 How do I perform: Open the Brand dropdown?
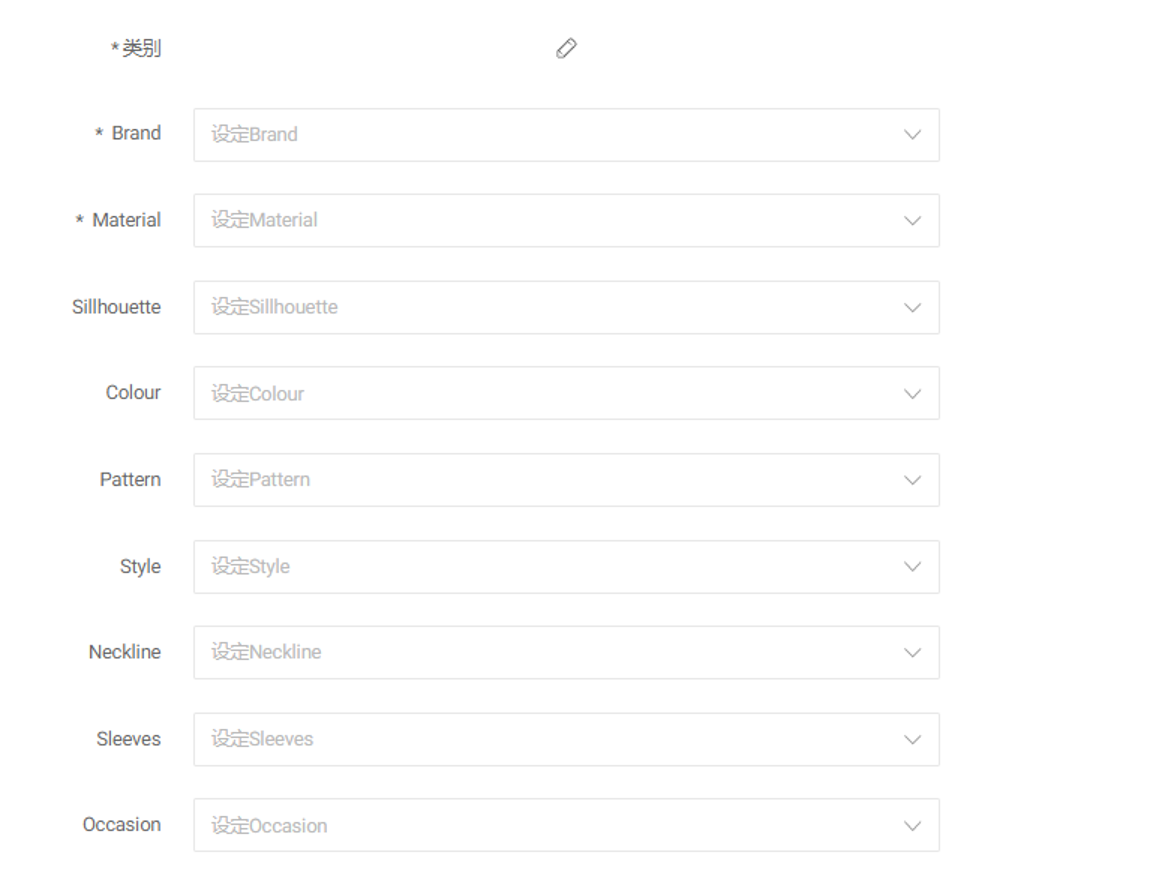point(566,135)
